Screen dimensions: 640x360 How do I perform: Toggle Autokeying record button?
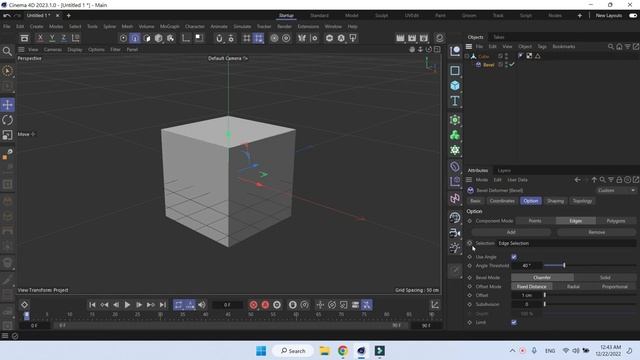[265, 305]
